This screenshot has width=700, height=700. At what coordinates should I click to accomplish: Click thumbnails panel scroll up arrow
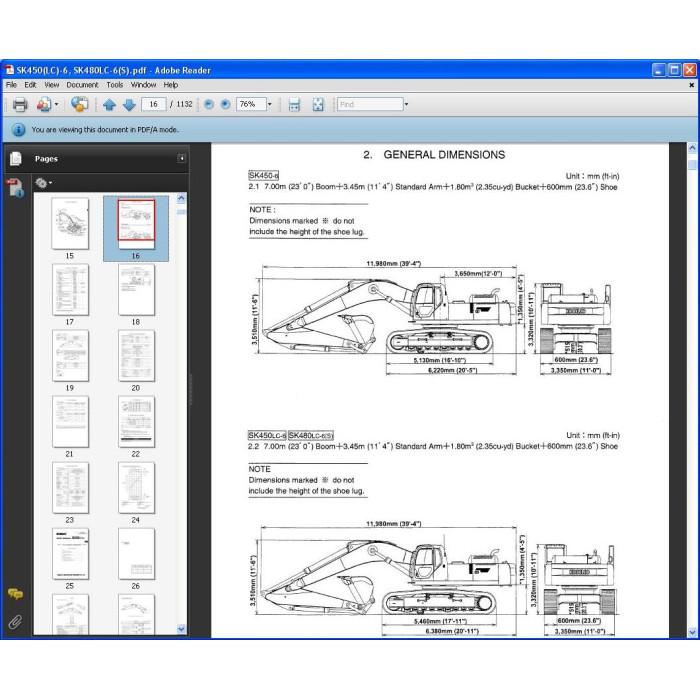181,198
